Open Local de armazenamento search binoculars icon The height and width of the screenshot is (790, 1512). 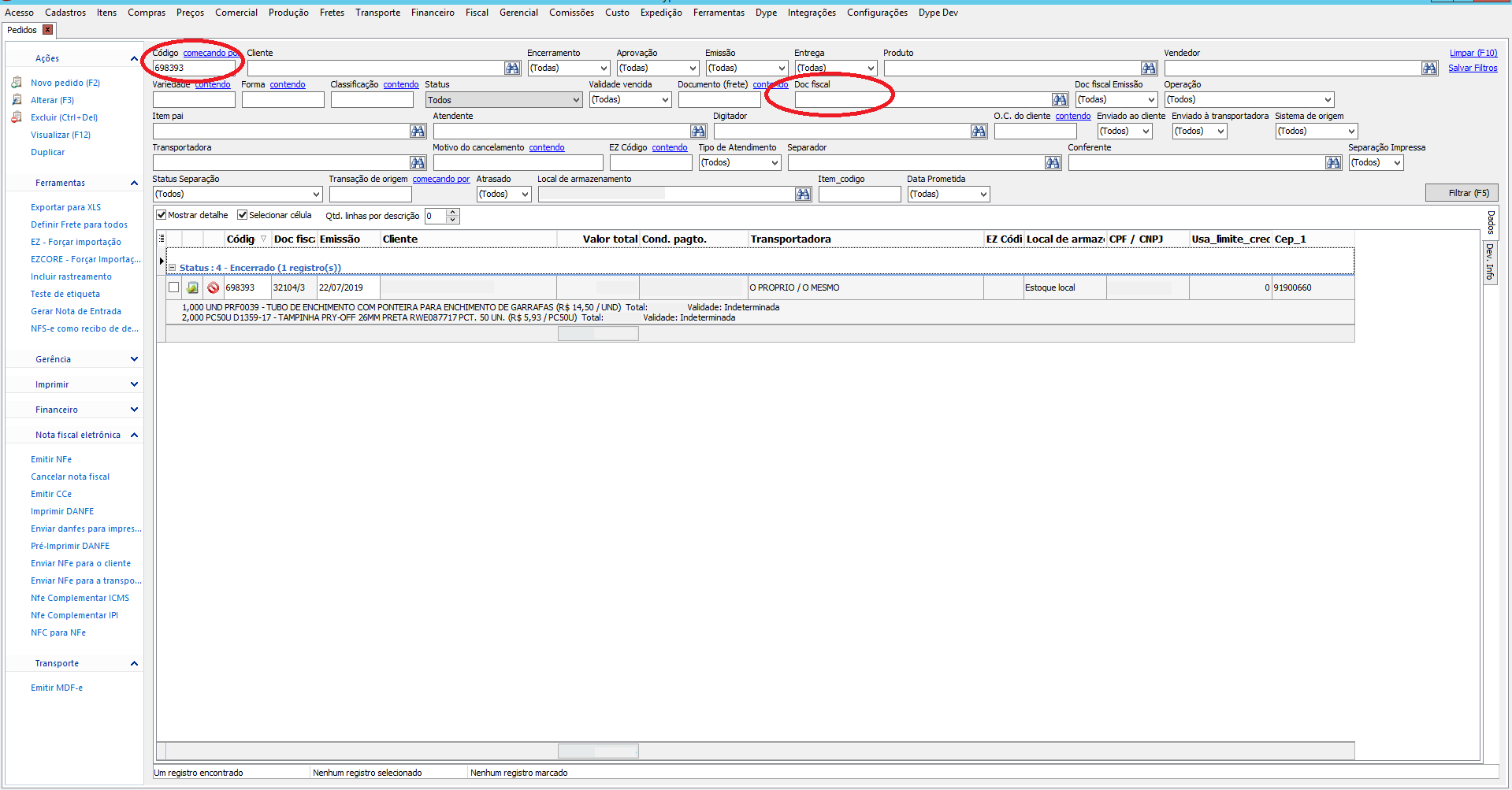pyautogui.click(x=803, y=195)
